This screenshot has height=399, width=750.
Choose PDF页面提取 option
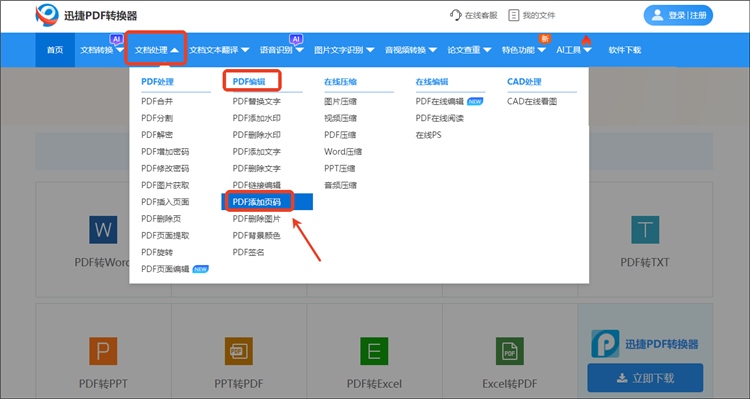tap(165, 235)
